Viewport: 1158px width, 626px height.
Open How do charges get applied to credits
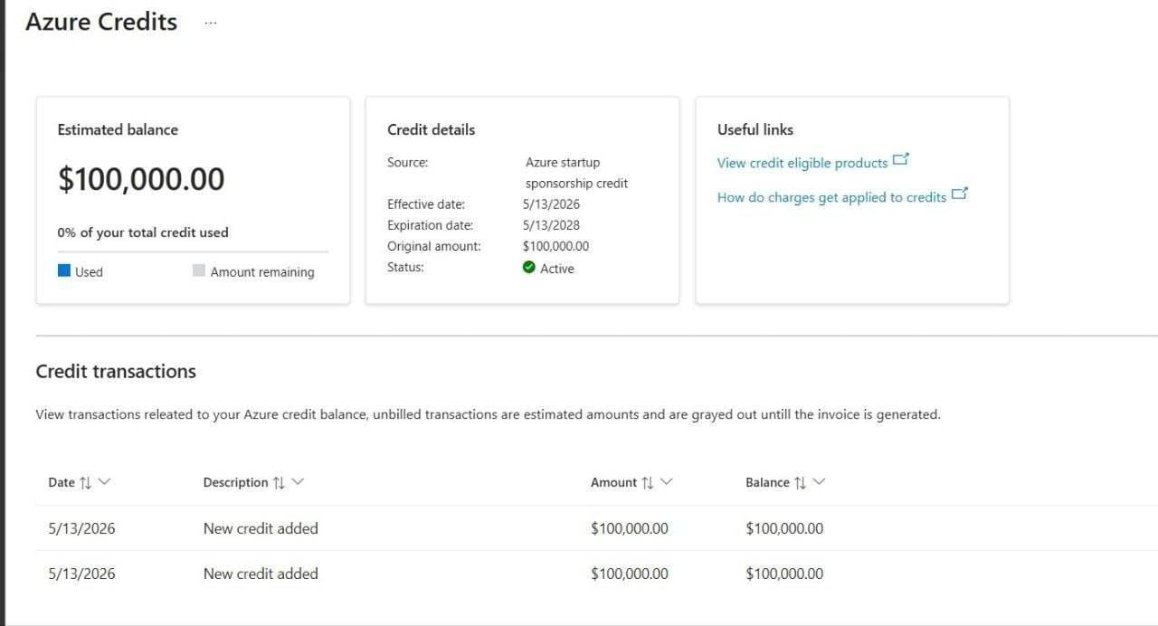click(x=832, y=197)
